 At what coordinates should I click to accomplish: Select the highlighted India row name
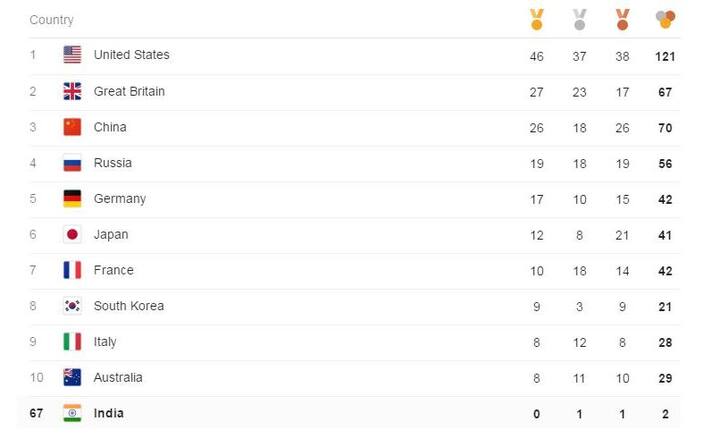point(109,413)
